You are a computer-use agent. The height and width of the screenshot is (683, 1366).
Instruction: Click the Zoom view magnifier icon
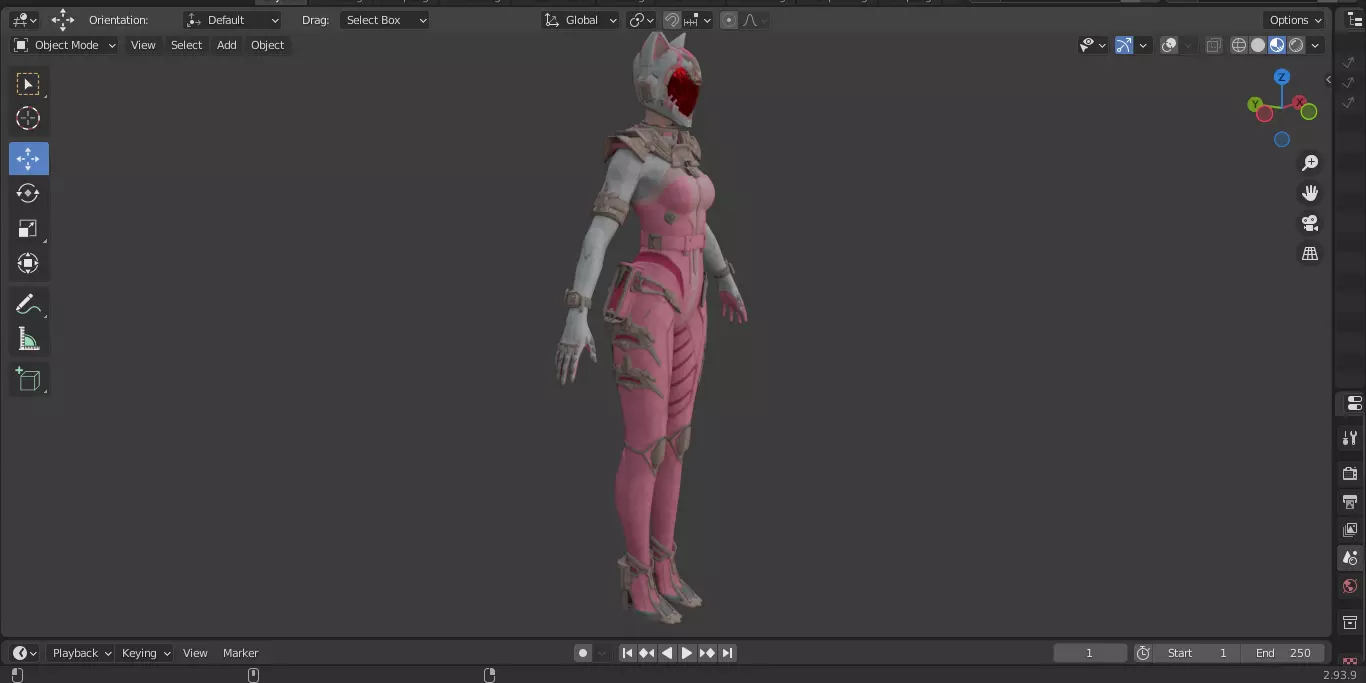1310,163
